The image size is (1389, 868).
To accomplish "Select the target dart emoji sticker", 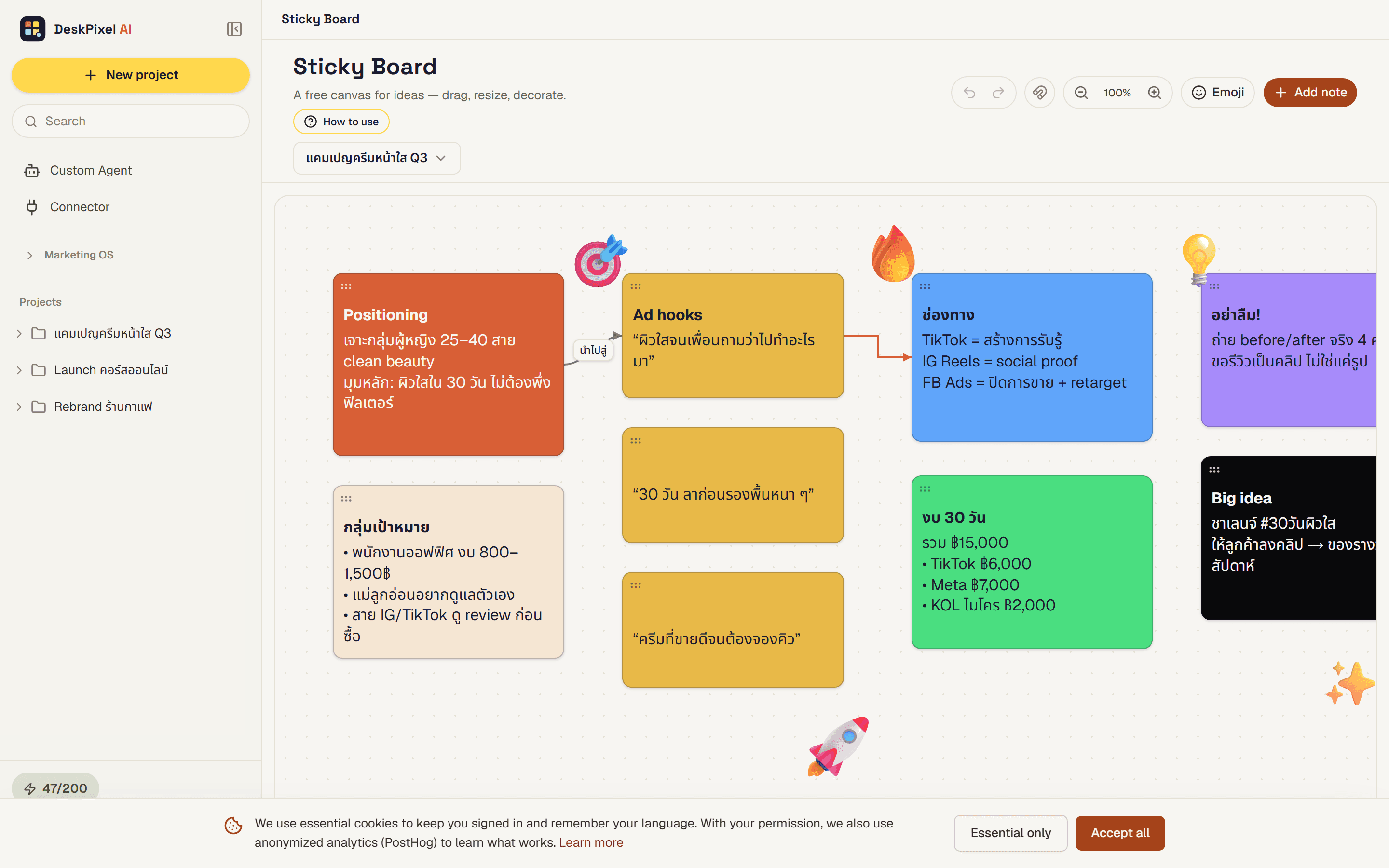I will coord(600,261).
